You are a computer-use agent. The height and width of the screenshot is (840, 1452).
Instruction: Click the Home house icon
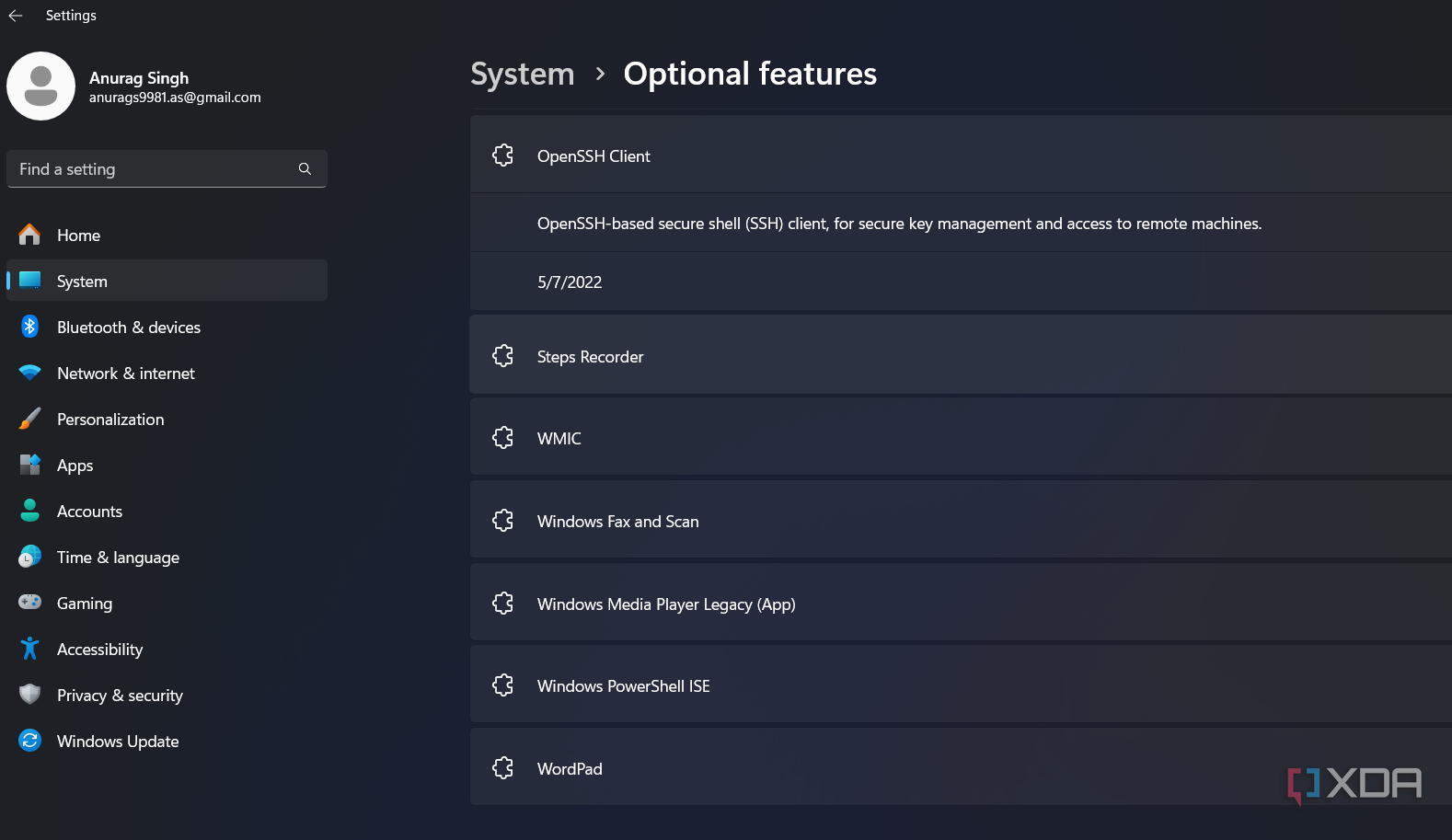29,235
